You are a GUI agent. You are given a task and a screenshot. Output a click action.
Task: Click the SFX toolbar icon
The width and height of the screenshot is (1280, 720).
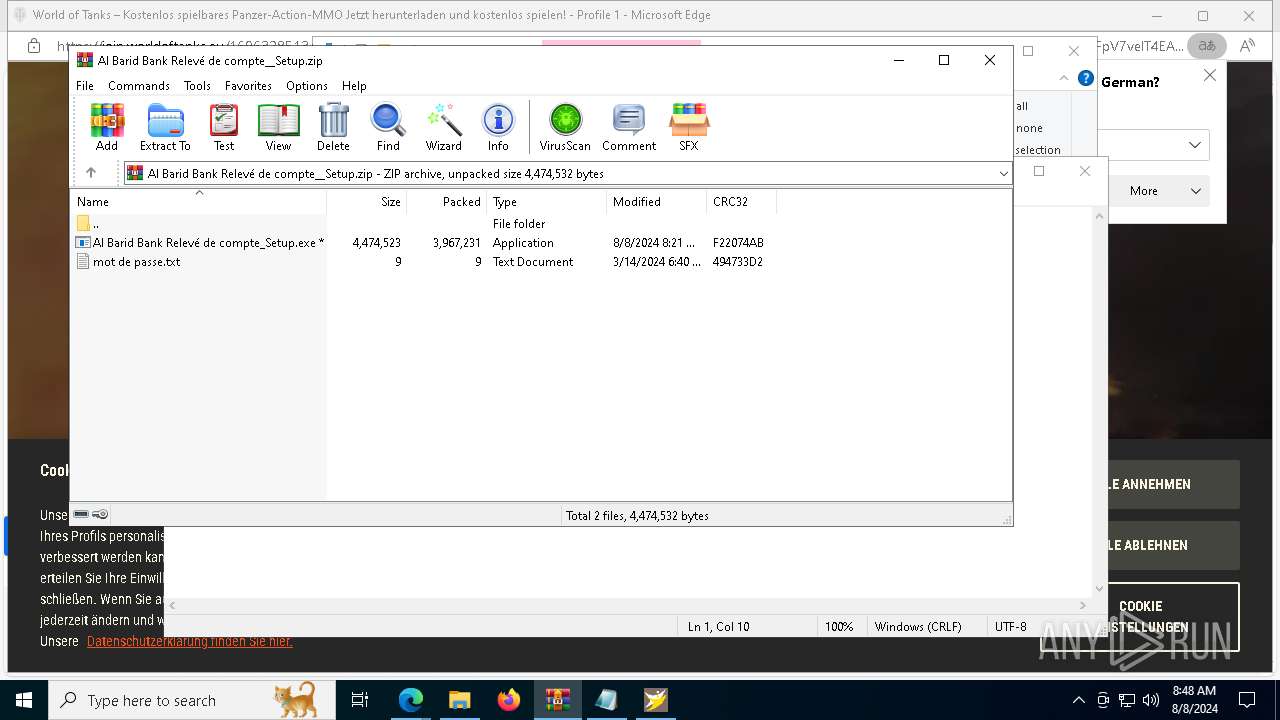pos(689,127)
